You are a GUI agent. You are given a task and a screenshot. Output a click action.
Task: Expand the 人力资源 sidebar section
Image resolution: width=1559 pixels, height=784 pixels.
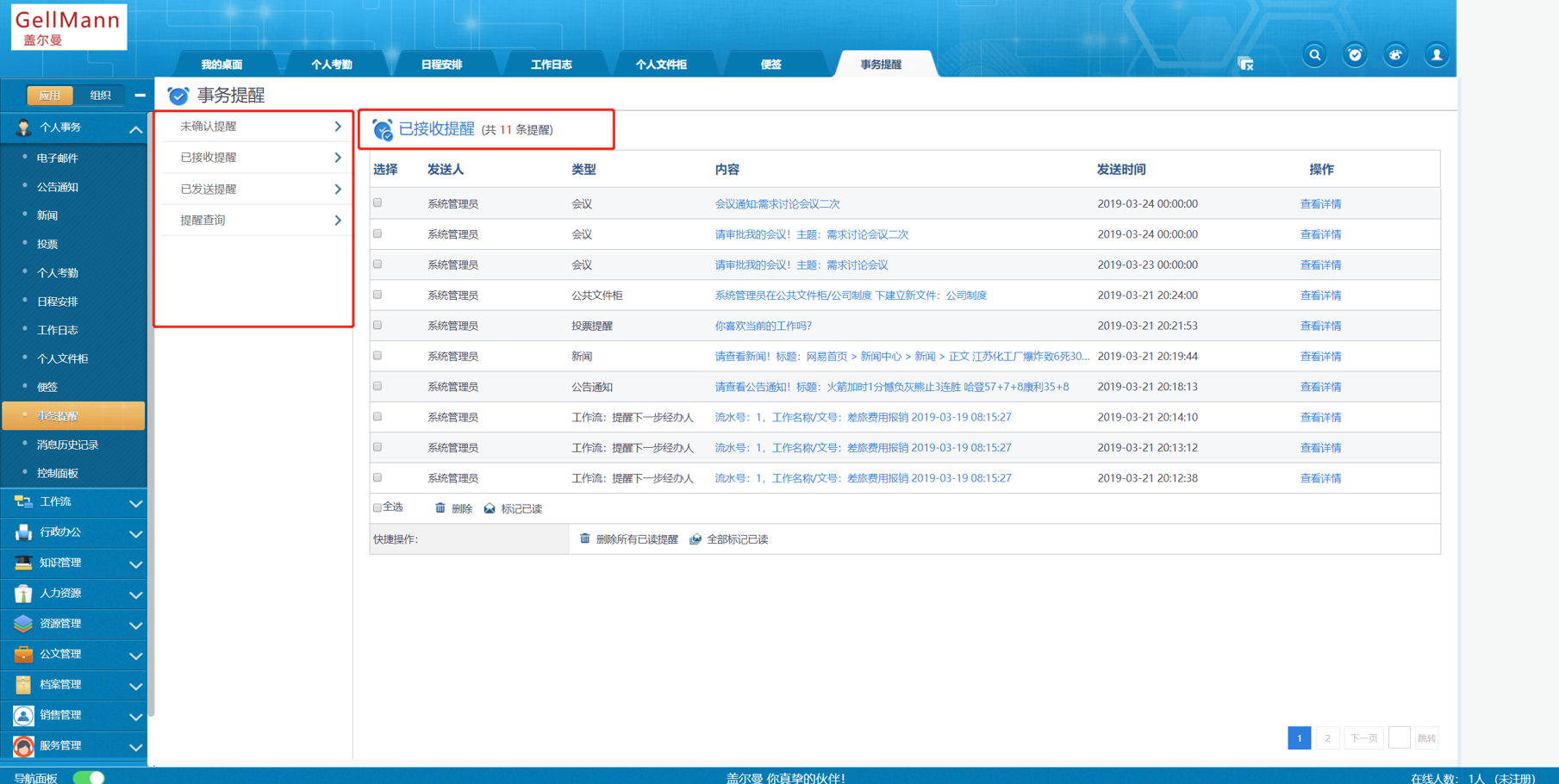[x=135, y=594]
